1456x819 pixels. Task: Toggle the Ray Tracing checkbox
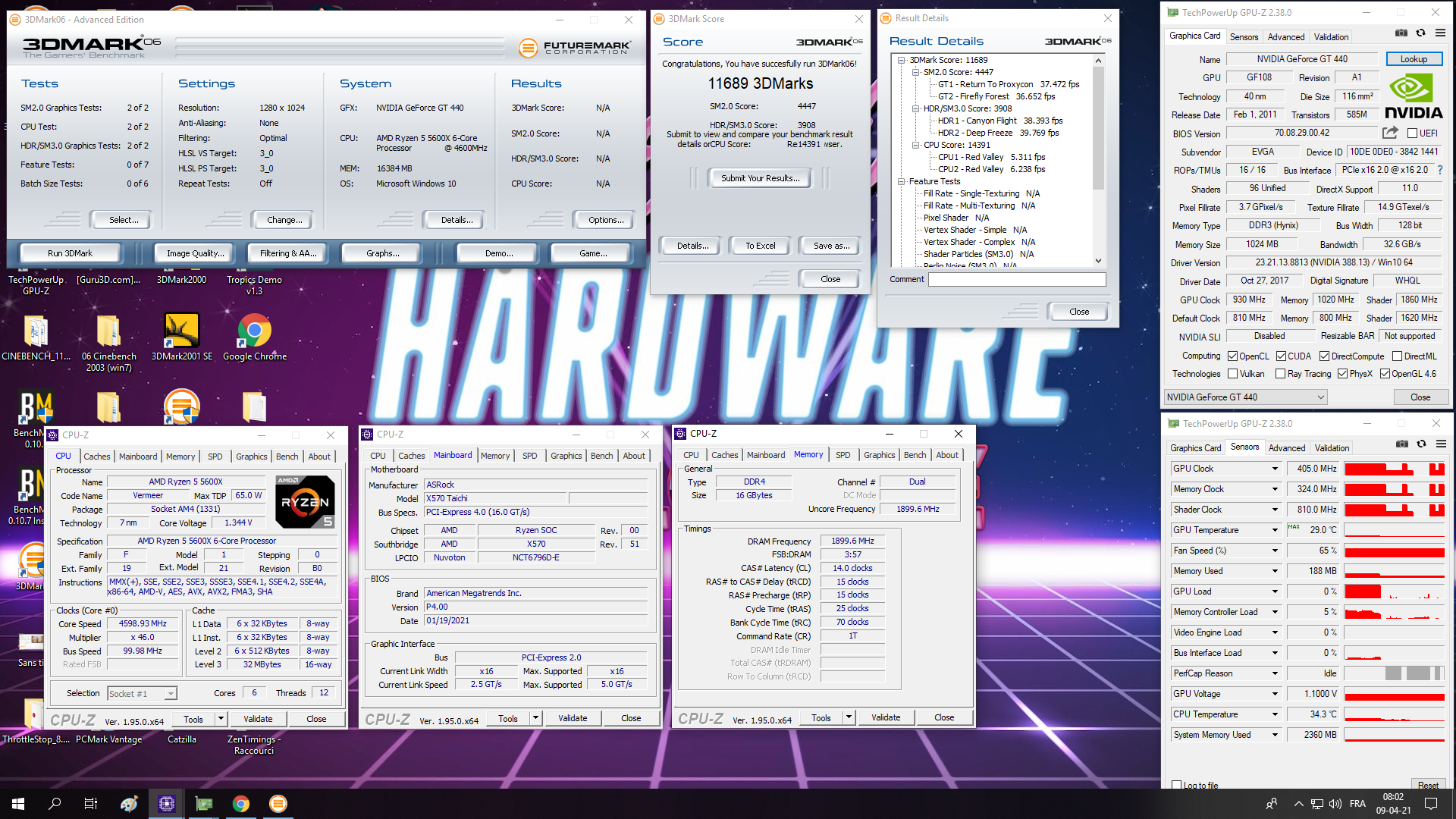(x=1281, y=374)
